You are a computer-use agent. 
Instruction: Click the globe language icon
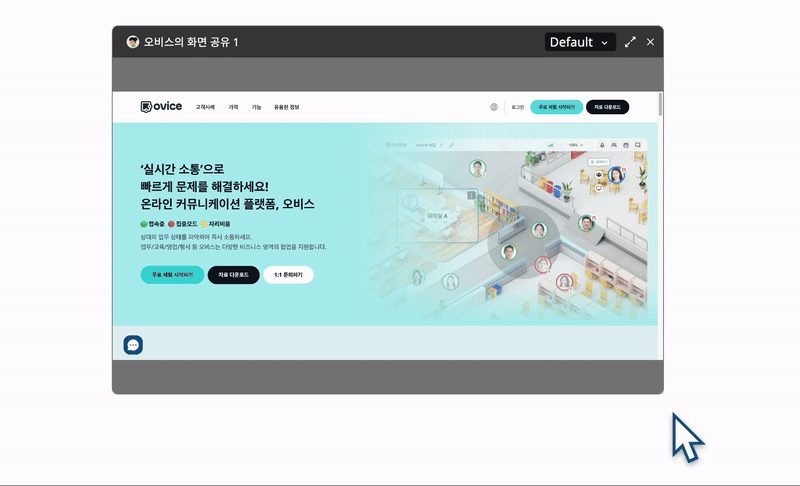click(494, 107)
